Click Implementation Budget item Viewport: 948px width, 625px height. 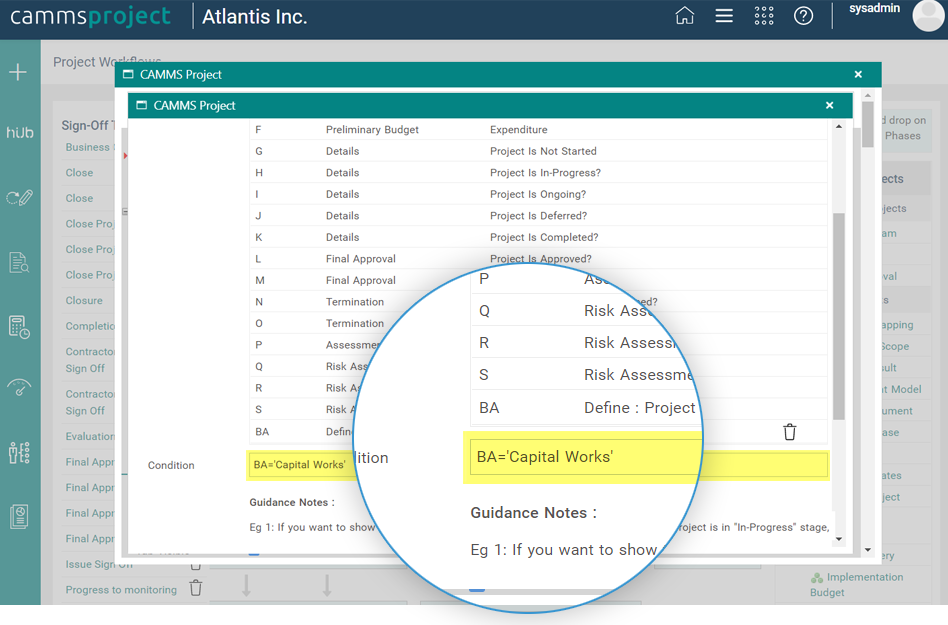(857, 585)
